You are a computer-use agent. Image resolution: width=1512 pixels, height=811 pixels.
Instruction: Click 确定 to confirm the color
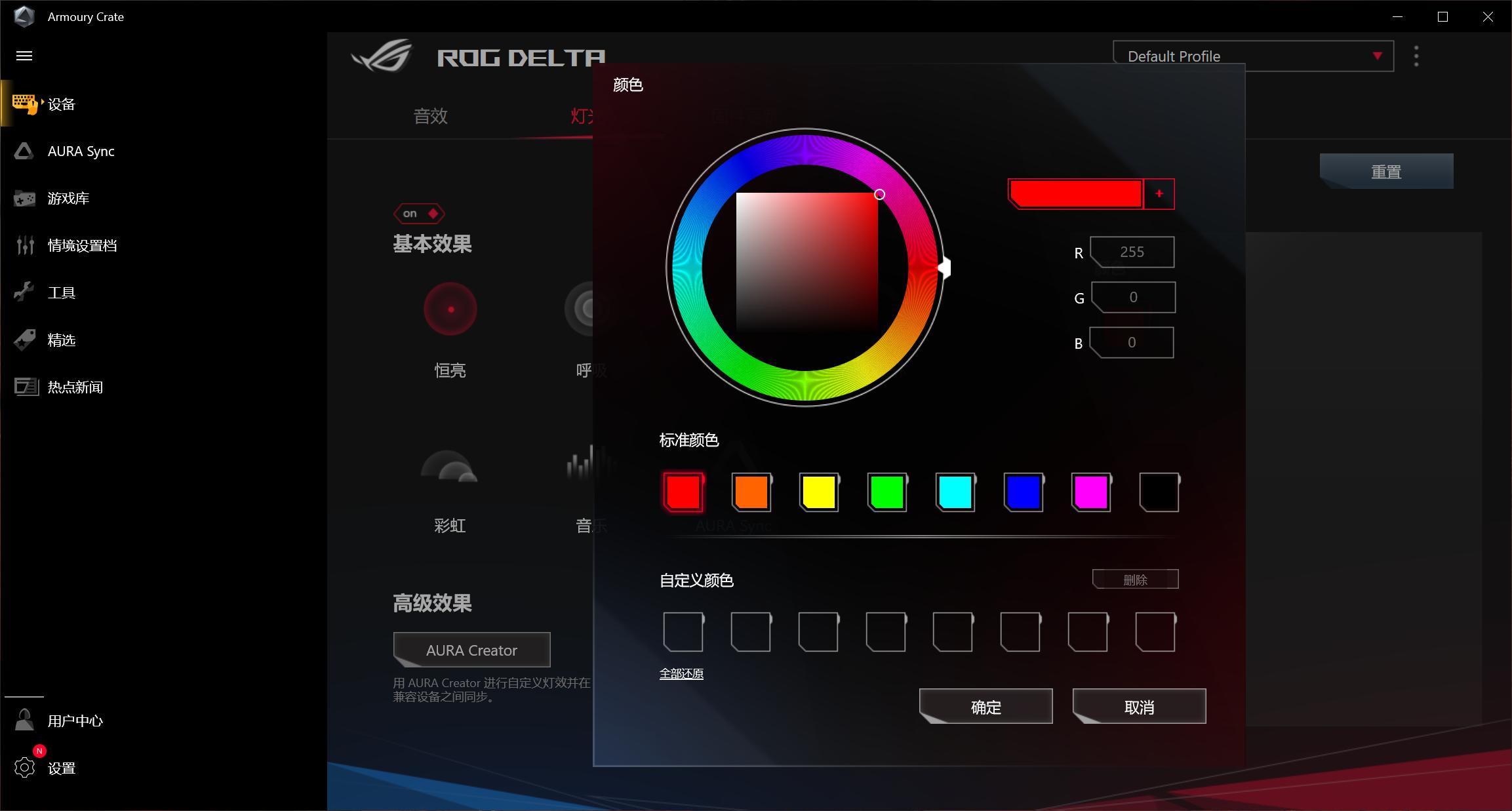(985, 707)
